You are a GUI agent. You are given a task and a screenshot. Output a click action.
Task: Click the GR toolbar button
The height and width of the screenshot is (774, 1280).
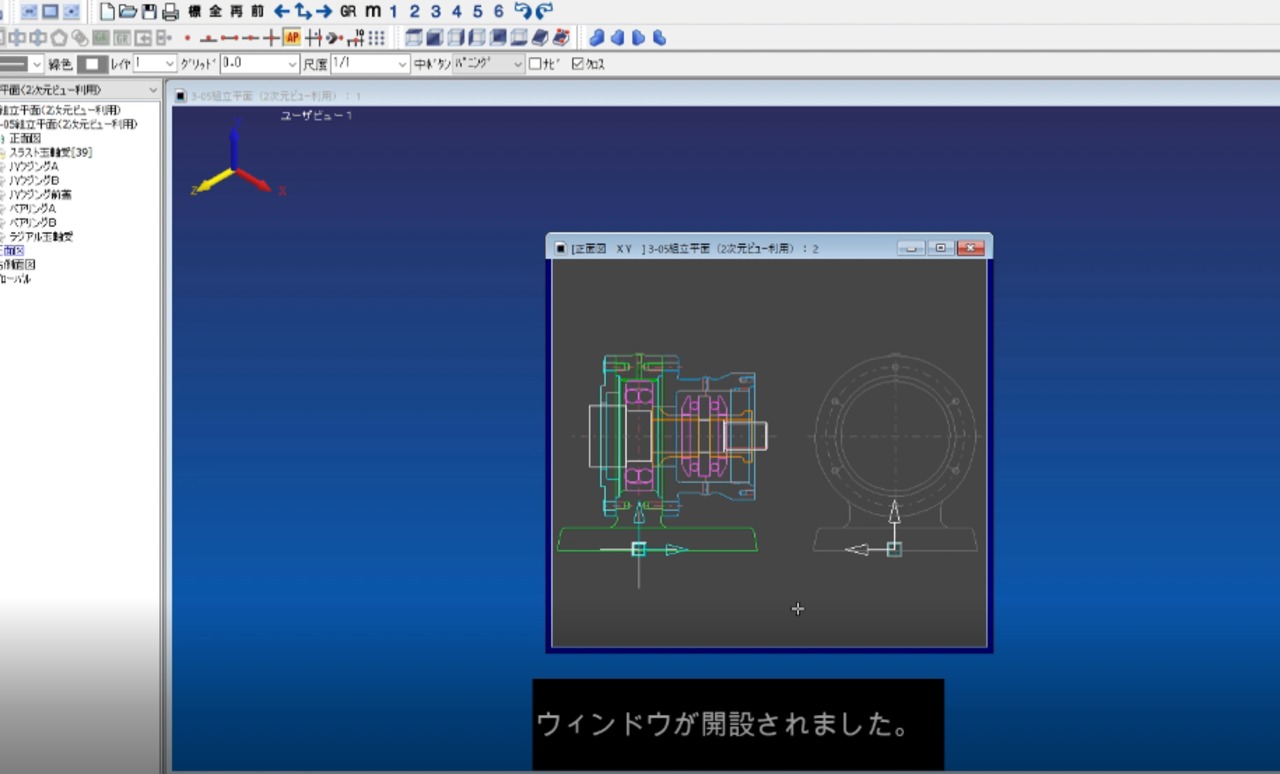coord(348,11)
